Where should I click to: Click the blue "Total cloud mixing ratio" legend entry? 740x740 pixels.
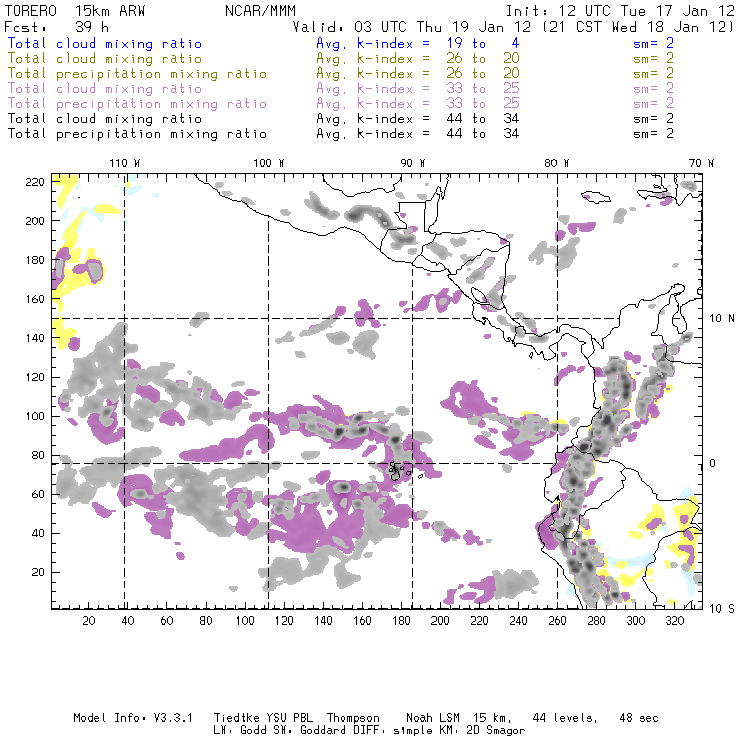105,43
